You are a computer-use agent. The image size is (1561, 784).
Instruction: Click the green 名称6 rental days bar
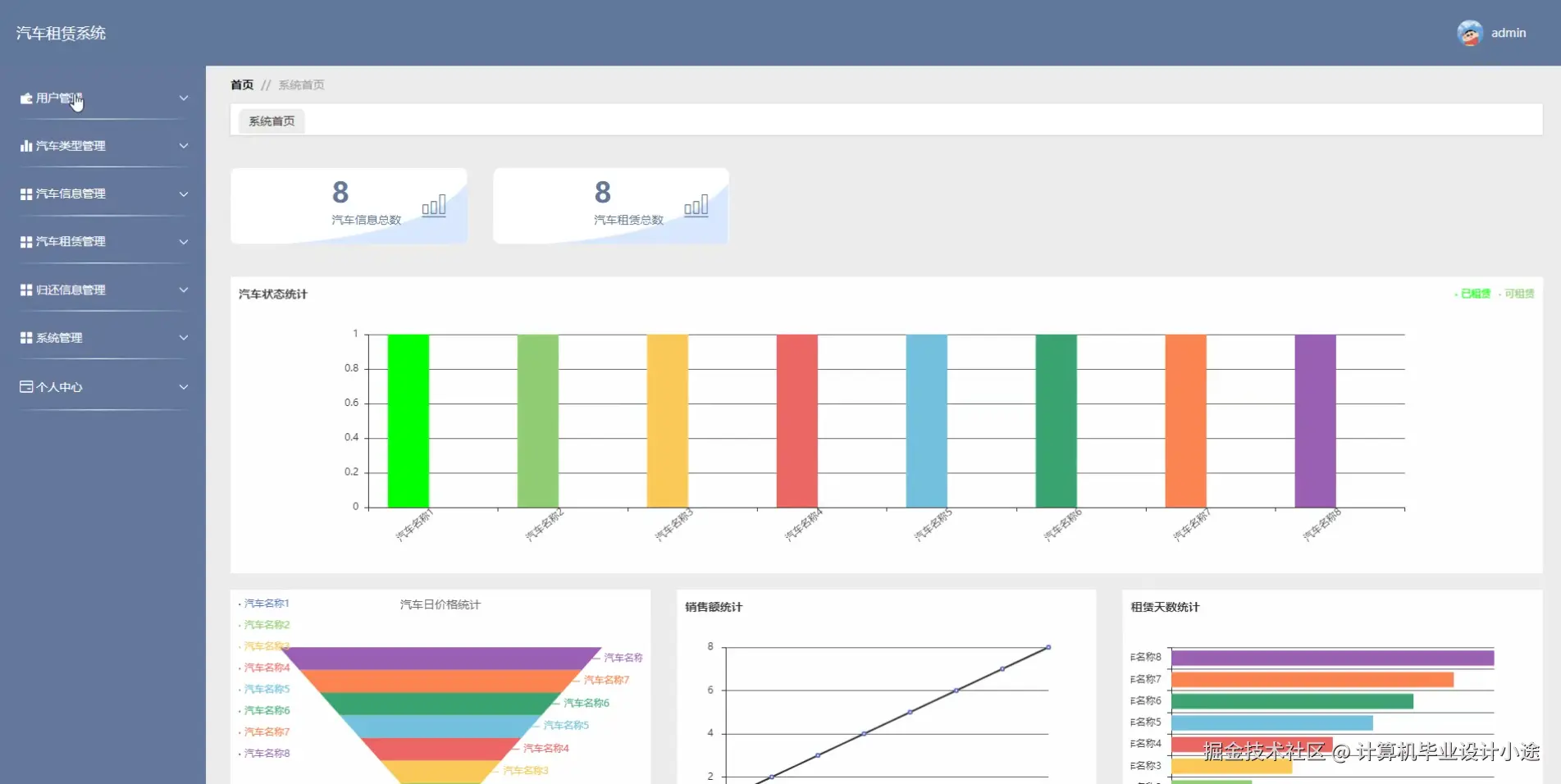pyautogui.click(x=1293, y=701)
